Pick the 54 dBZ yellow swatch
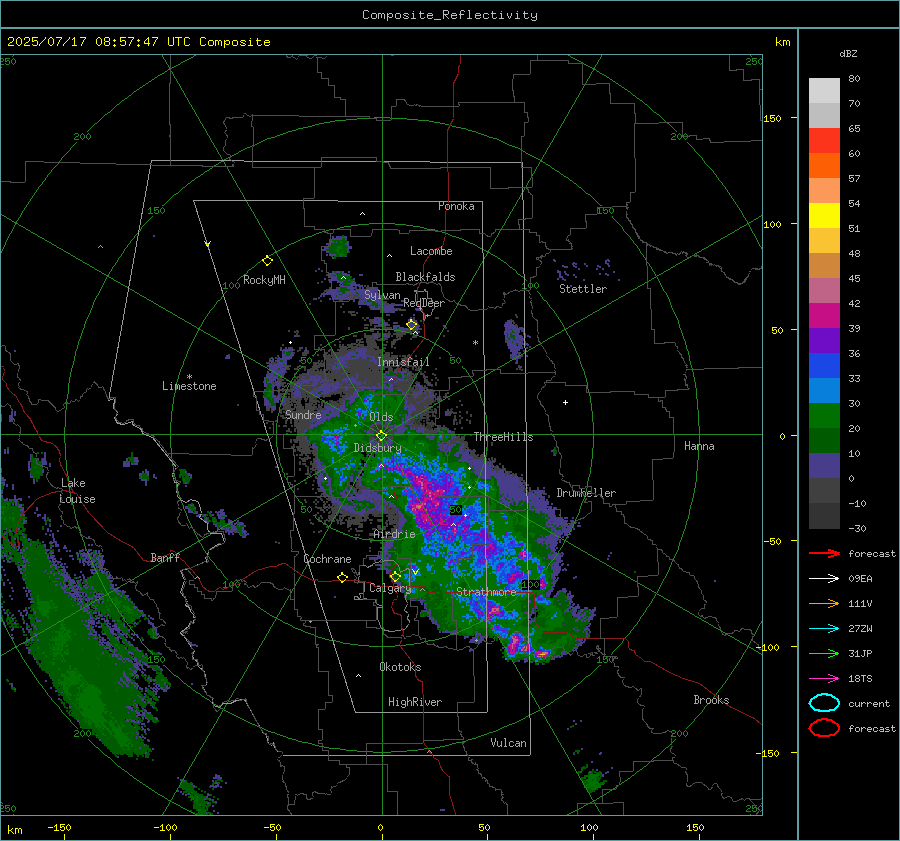This screenshot has width=900, height=841. tap(824, 215)
